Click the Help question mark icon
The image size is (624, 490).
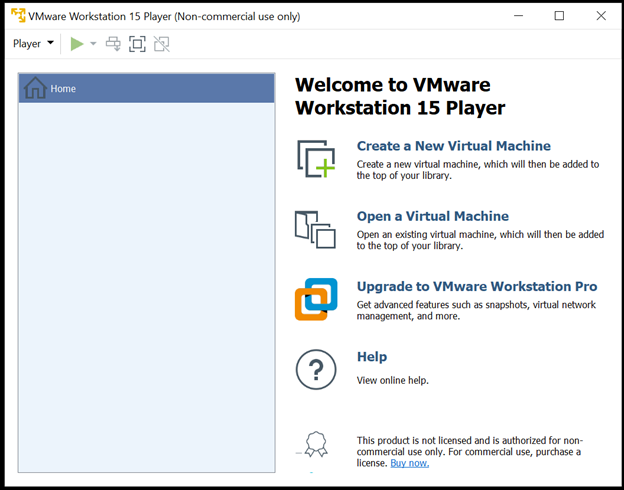point(316,370)
